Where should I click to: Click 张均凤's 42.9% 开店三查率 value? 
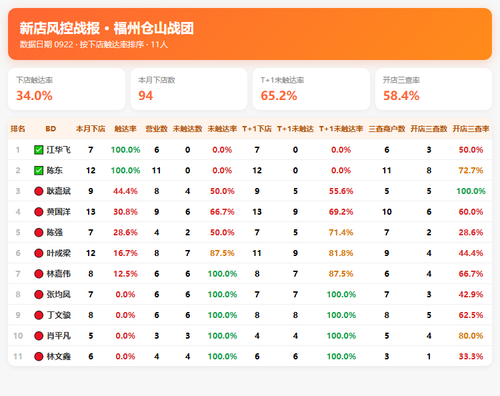(471, 295)
